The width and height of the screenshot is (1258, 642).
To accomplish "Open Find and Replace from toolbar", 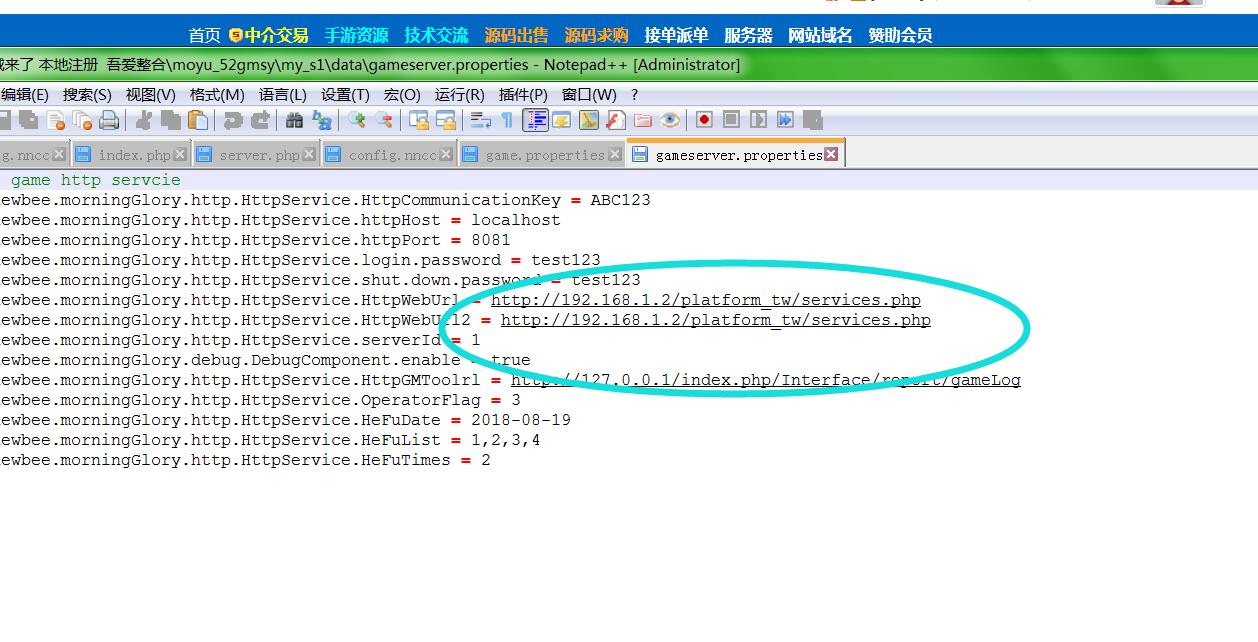I will point(322,120).
